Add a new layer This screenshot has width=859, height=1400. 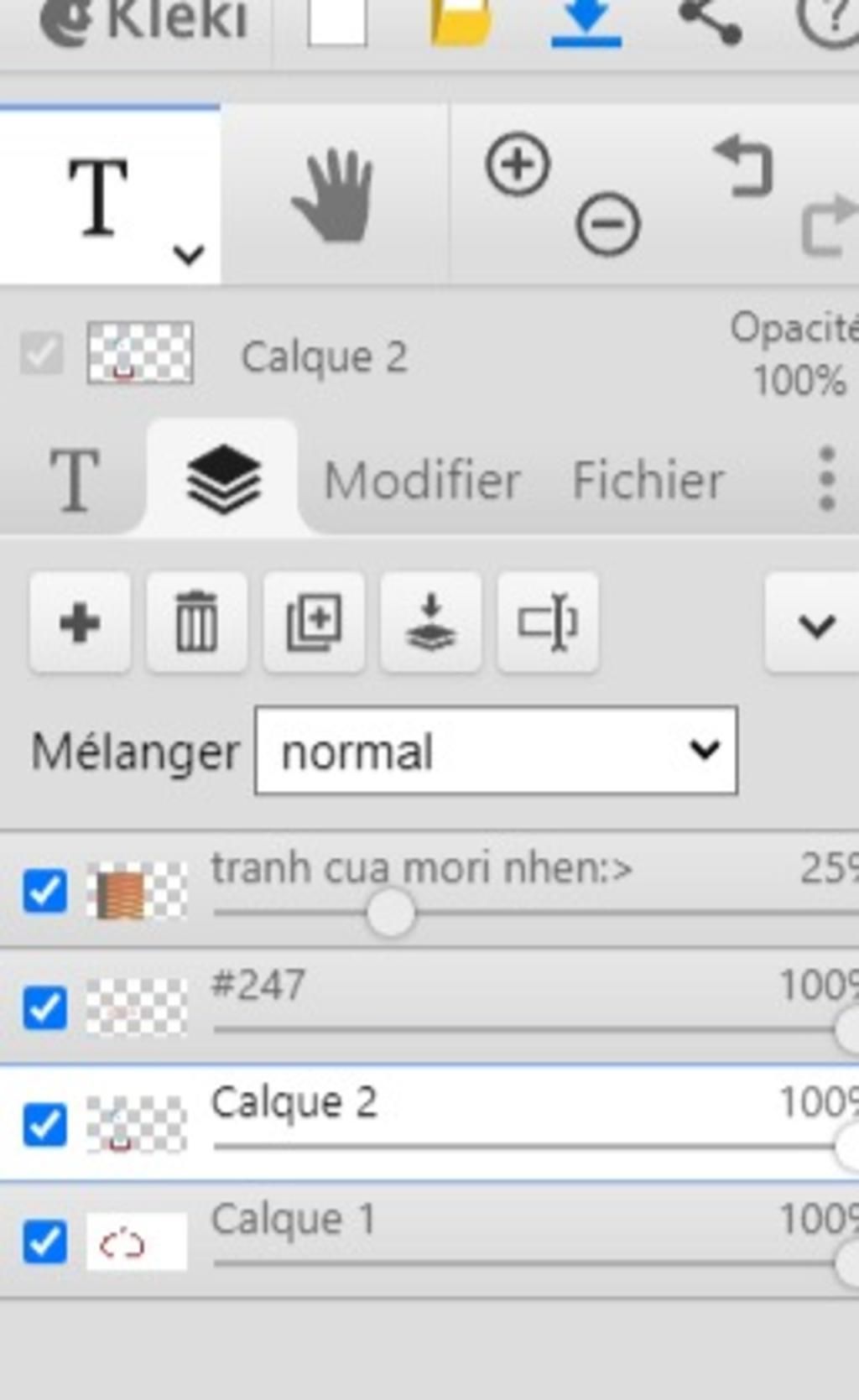point(80,623)
